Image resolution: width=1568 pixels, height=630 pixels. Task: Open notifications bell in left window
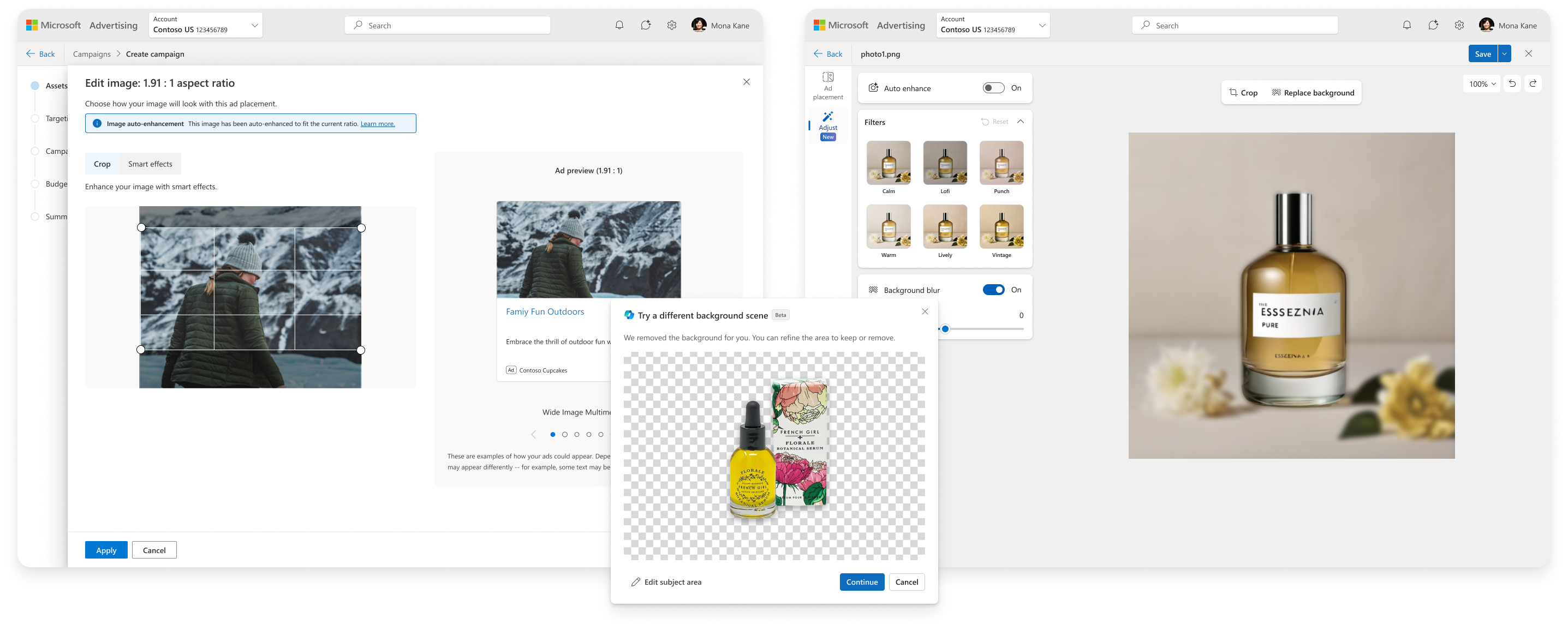coord(619,26)
